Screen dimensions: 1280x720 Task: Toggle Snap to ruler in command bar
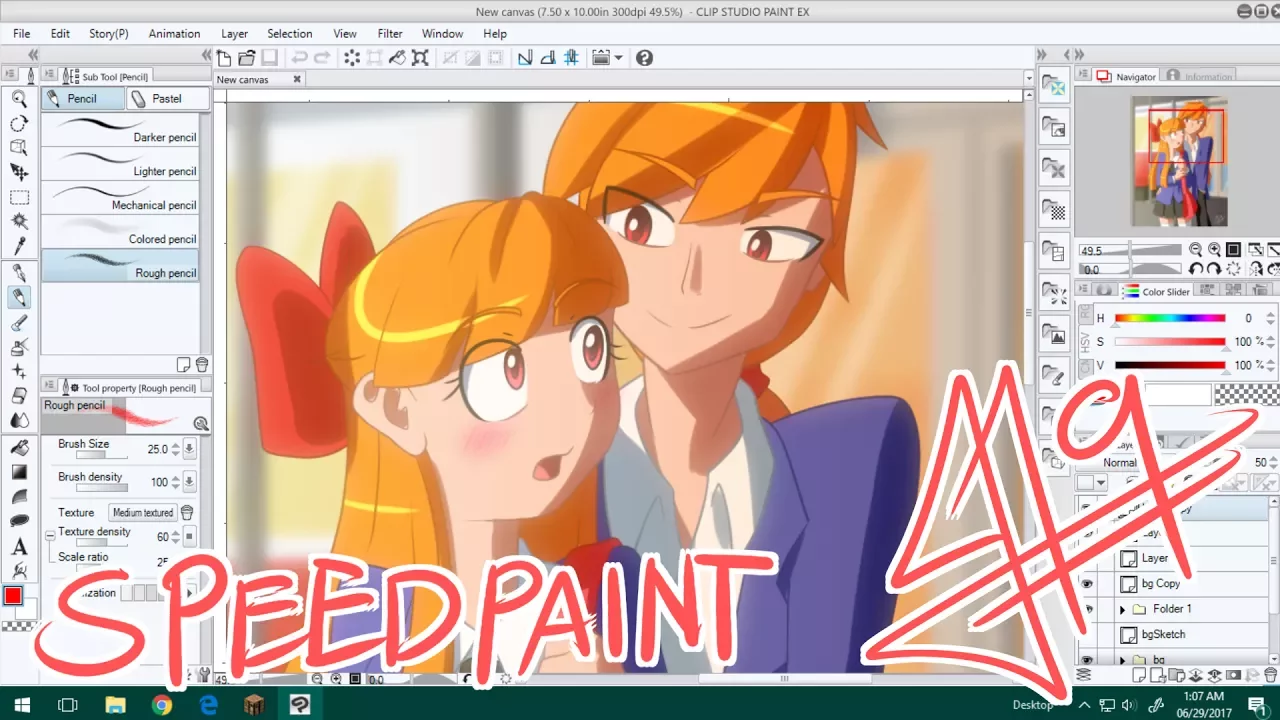pos(525,58)
